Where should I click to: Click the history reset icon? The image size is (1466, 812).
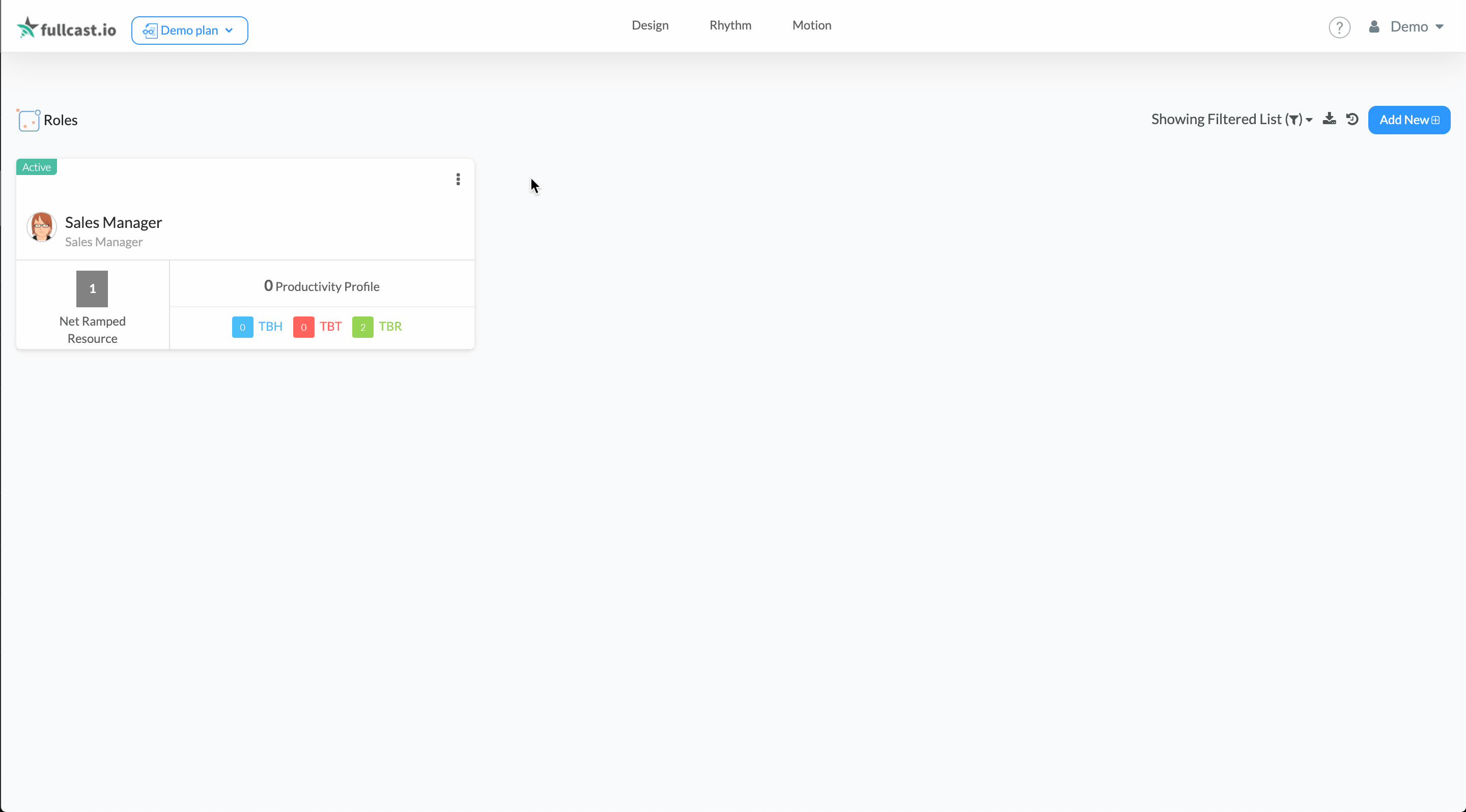coord(1352,119)
